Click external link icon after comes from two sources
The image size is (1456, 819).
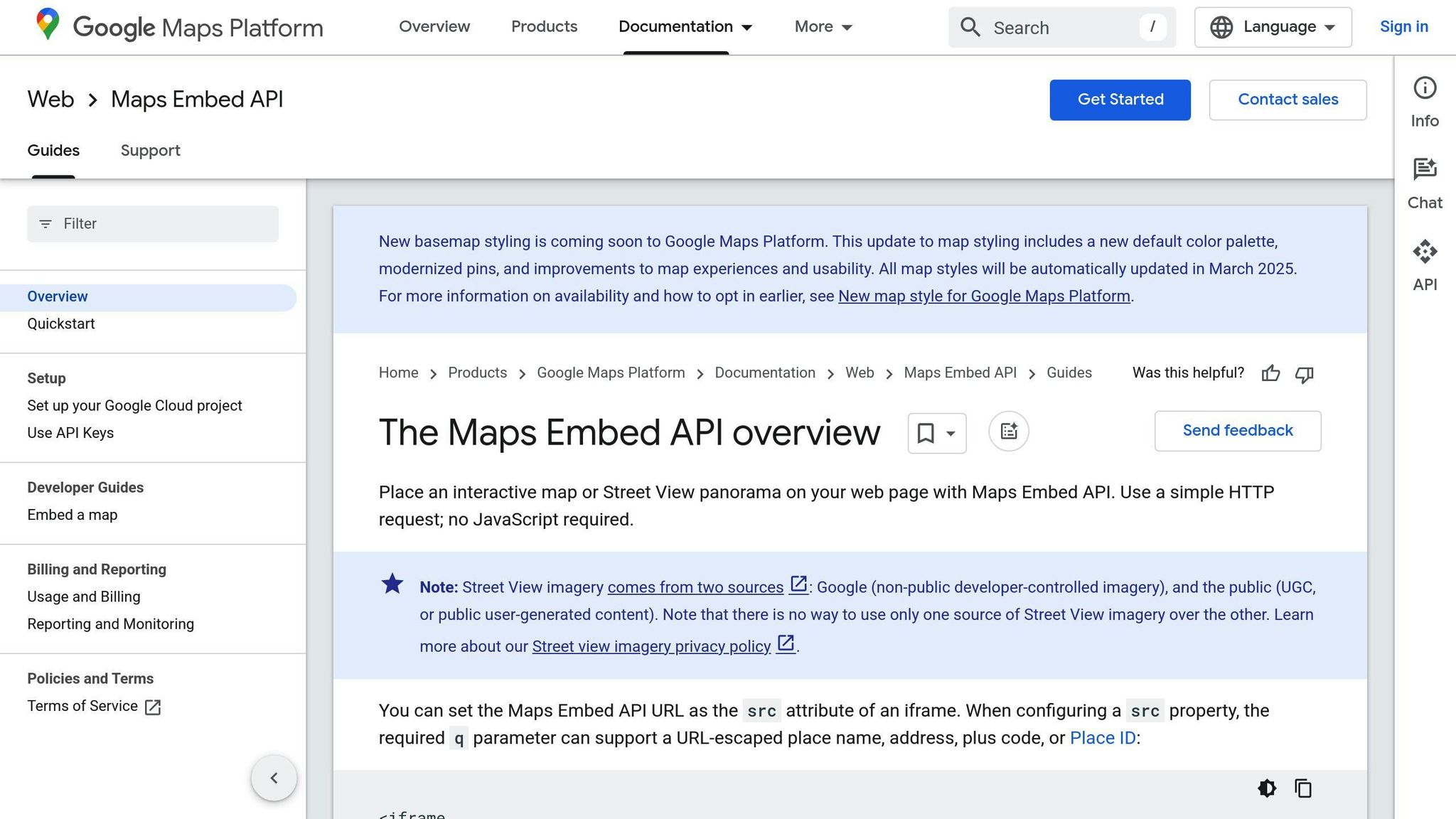tap(798, 584)
